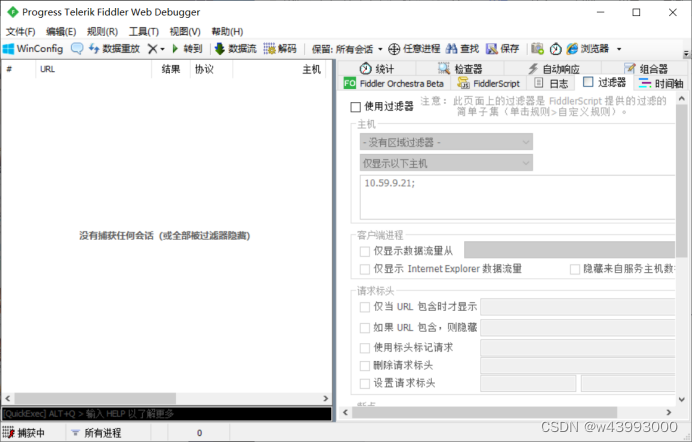Screen dimensions: 693x442
Task: Open the FiddlerScript tab
Action: 489,83
